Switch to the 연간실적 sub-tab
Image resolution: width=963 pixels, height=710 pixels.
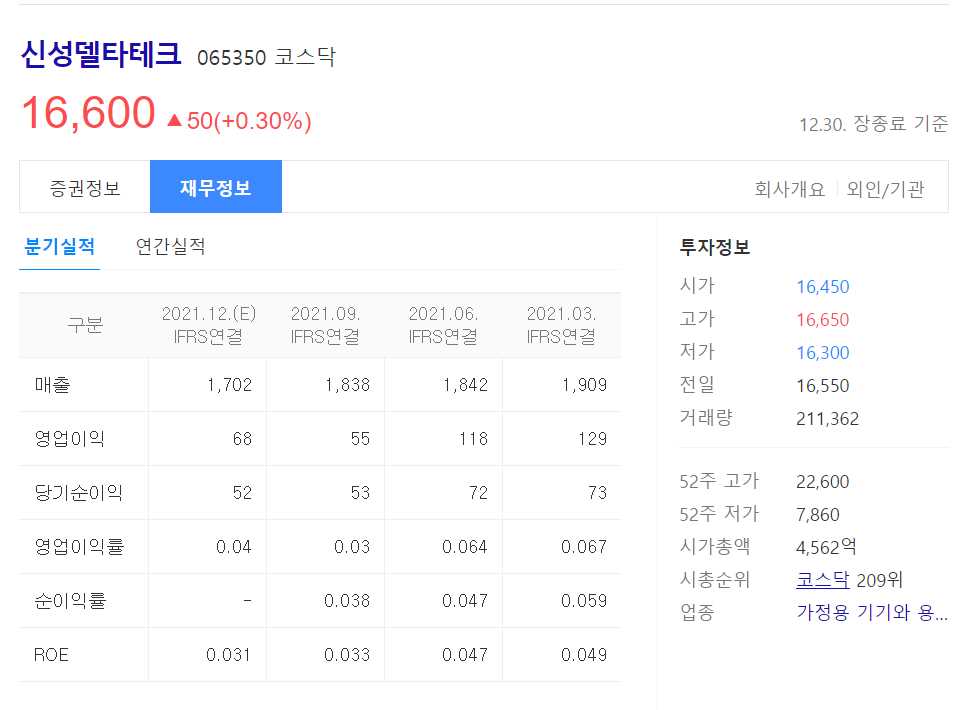pyautogui.click(x=170, y=247)
